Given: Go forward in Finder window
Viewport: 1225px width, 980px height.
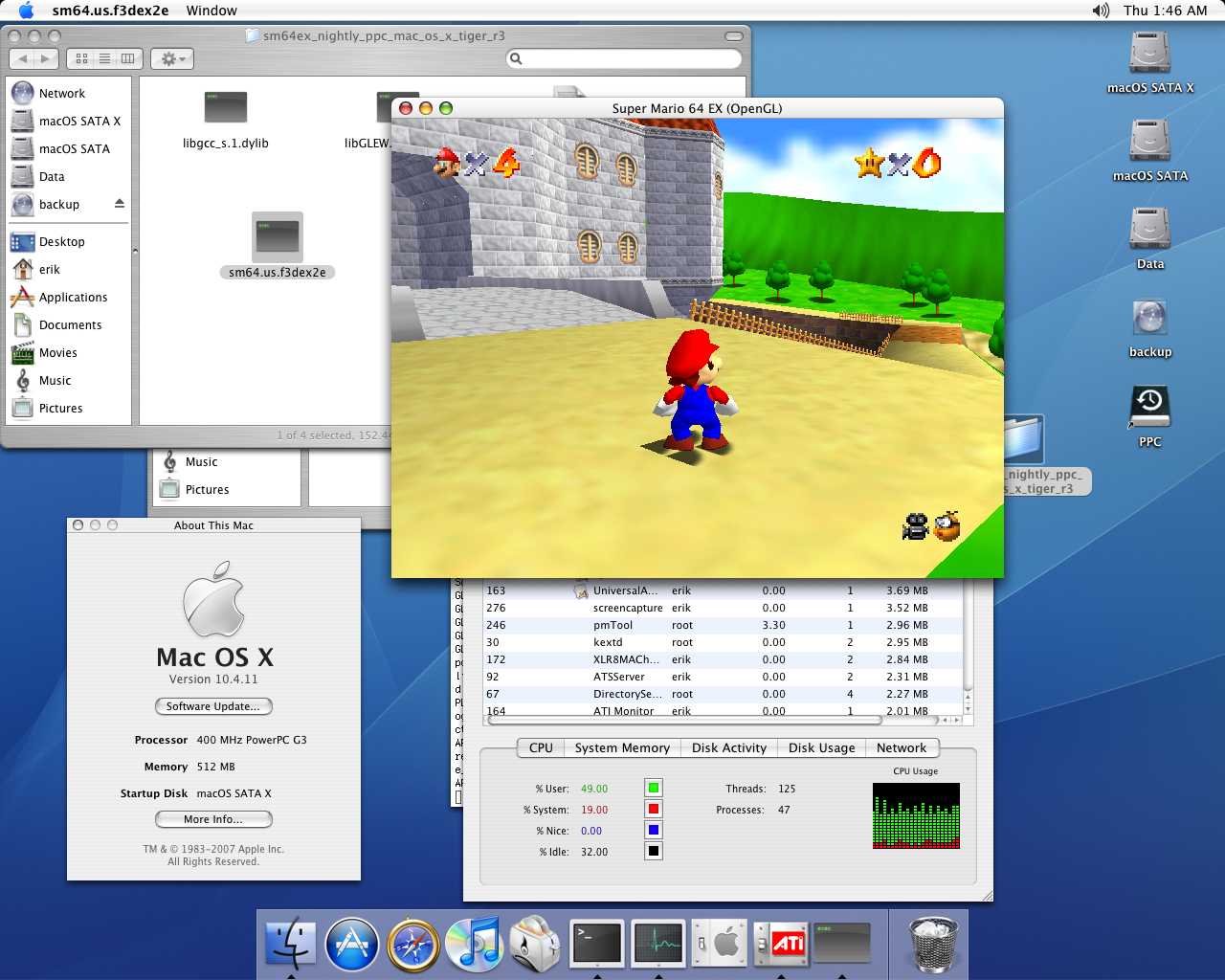Looking at the screenshot, I should coord(46,58).
